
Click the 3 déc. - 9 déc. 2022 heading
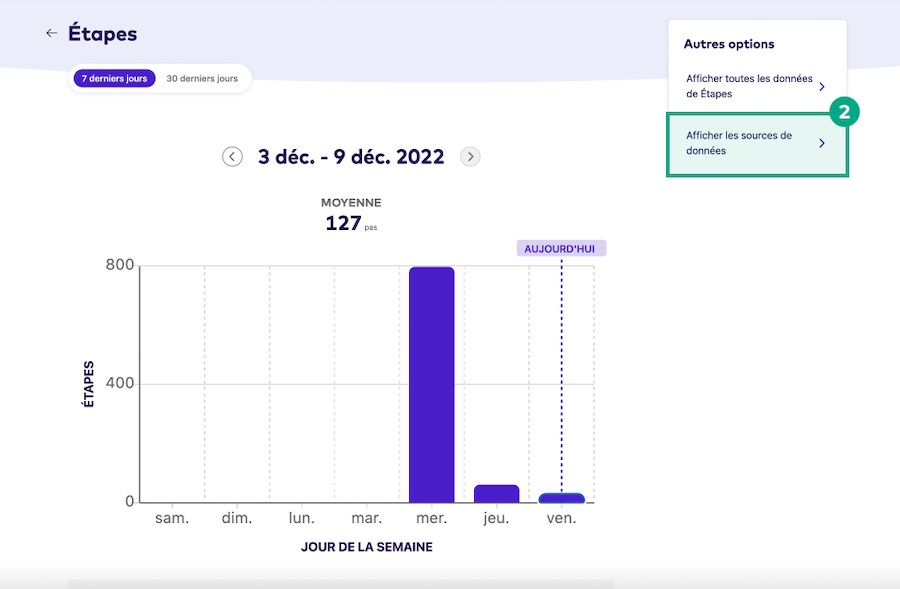click(x=351, y=157)
